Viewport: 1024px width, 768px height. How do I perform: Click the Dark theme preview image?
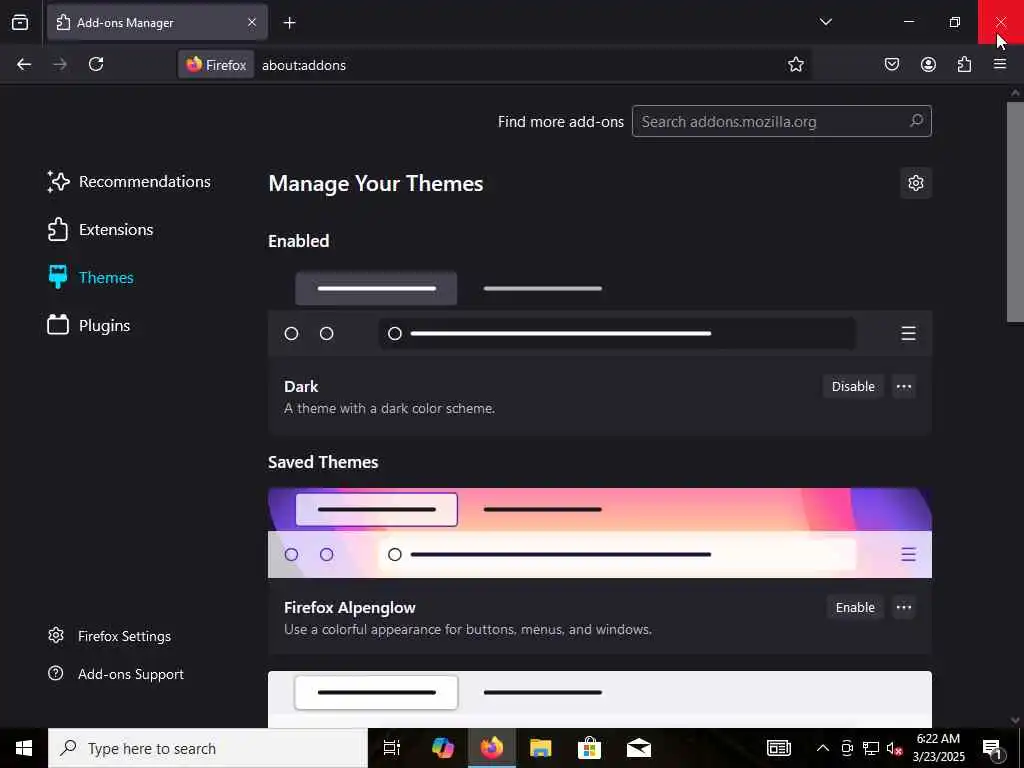click(x=600, y=312)
